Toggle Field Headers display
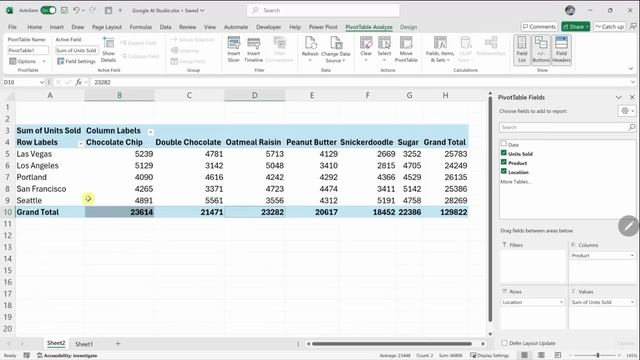The height and width of the screenshot is (360, 640). (561, 49)
